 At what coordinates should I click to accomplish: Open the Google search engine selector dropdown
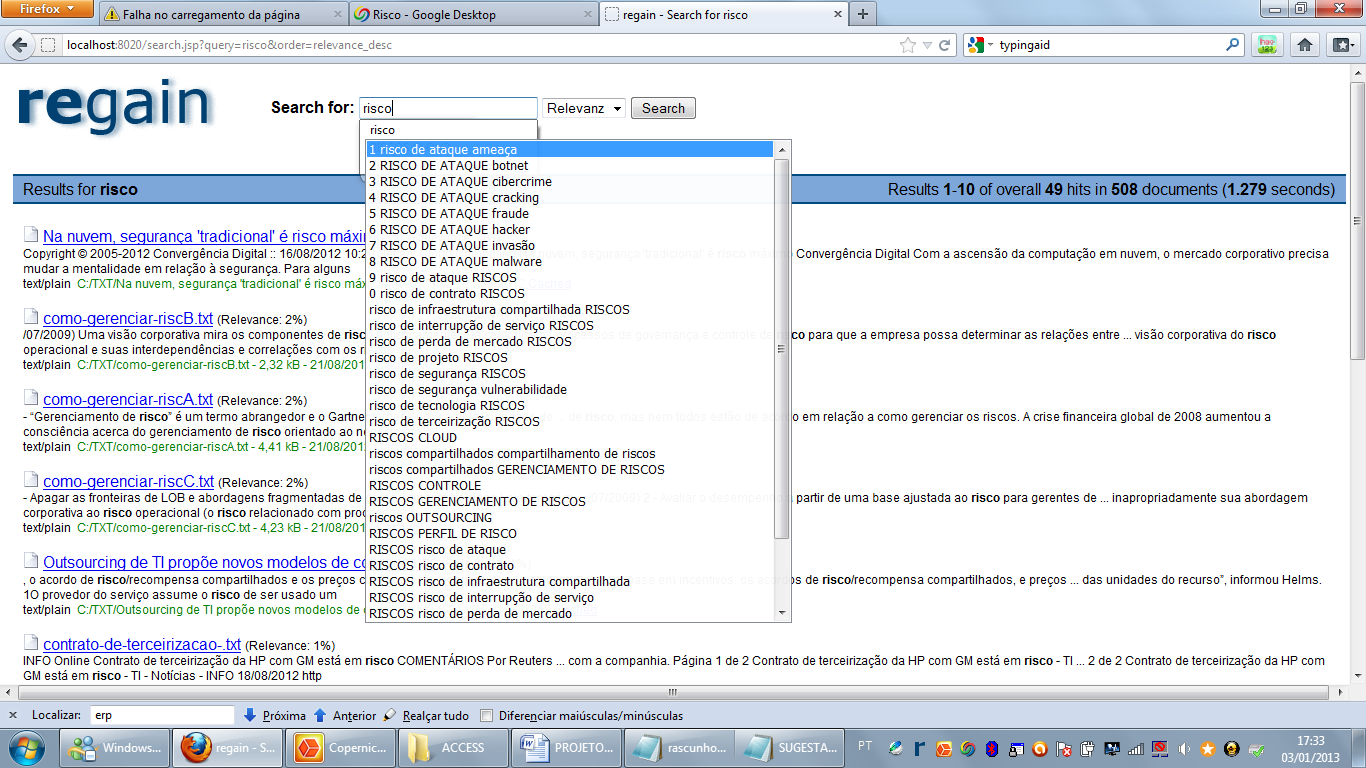[x=982, y=45]
